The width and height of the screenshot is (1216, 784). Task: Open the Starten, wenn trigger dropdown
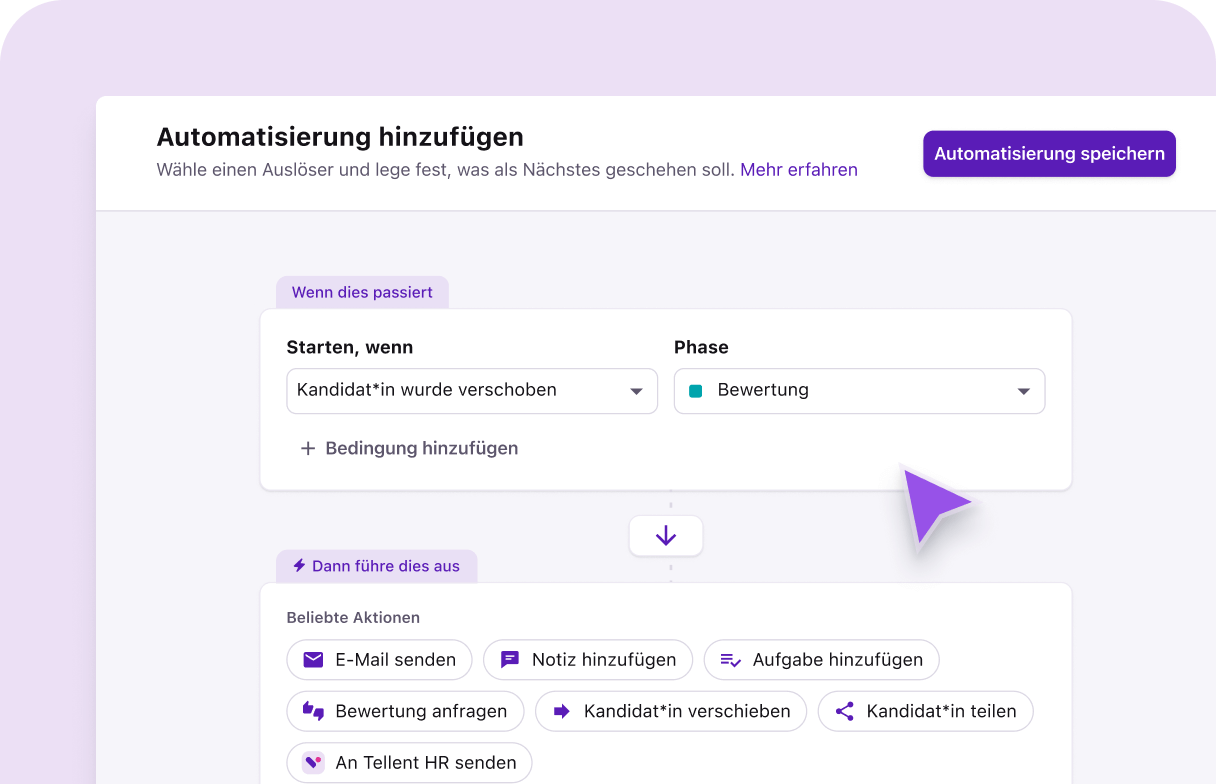coord(471,391)
